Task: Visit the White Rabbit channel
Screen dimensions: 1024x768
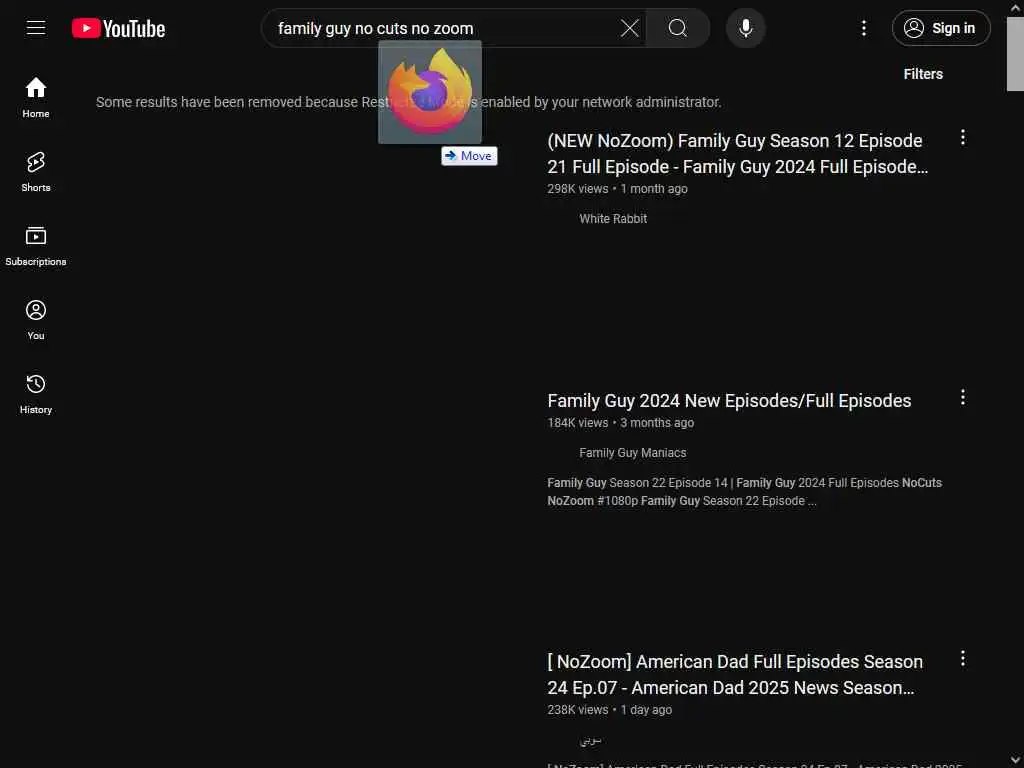Action: coord(613,219)
